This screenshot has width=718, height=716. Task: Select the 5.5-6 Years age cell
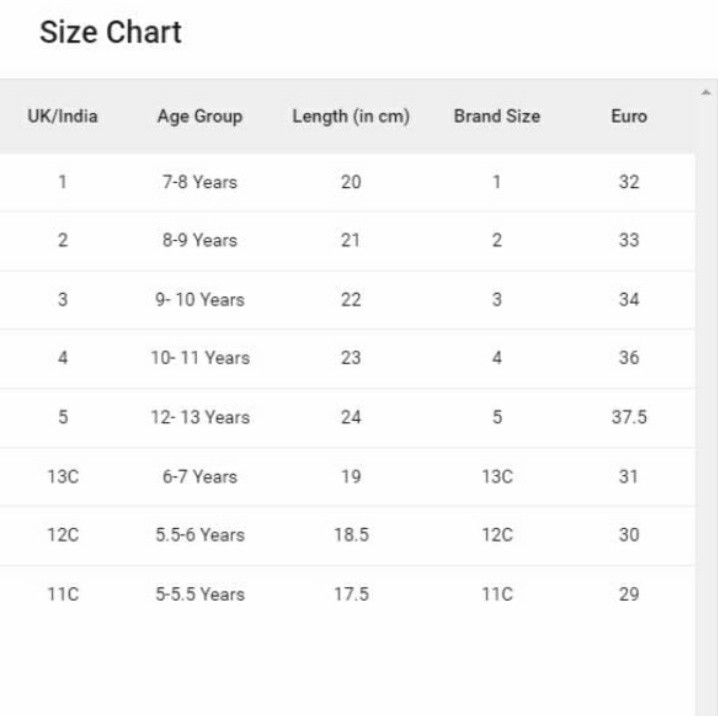click(200, 535)
